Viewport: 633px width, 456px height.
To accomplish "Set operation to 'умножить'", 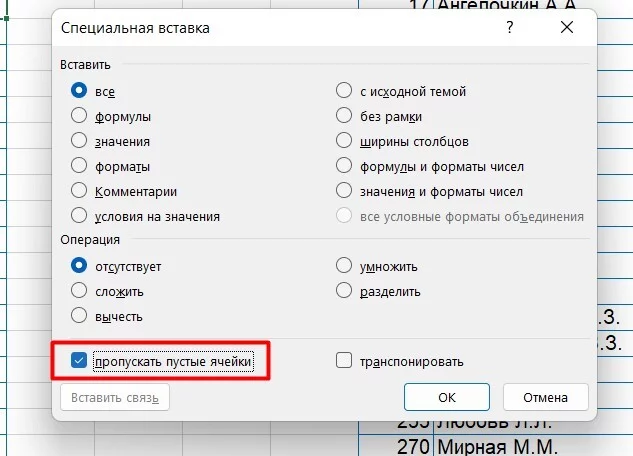I will pos(344,266).
